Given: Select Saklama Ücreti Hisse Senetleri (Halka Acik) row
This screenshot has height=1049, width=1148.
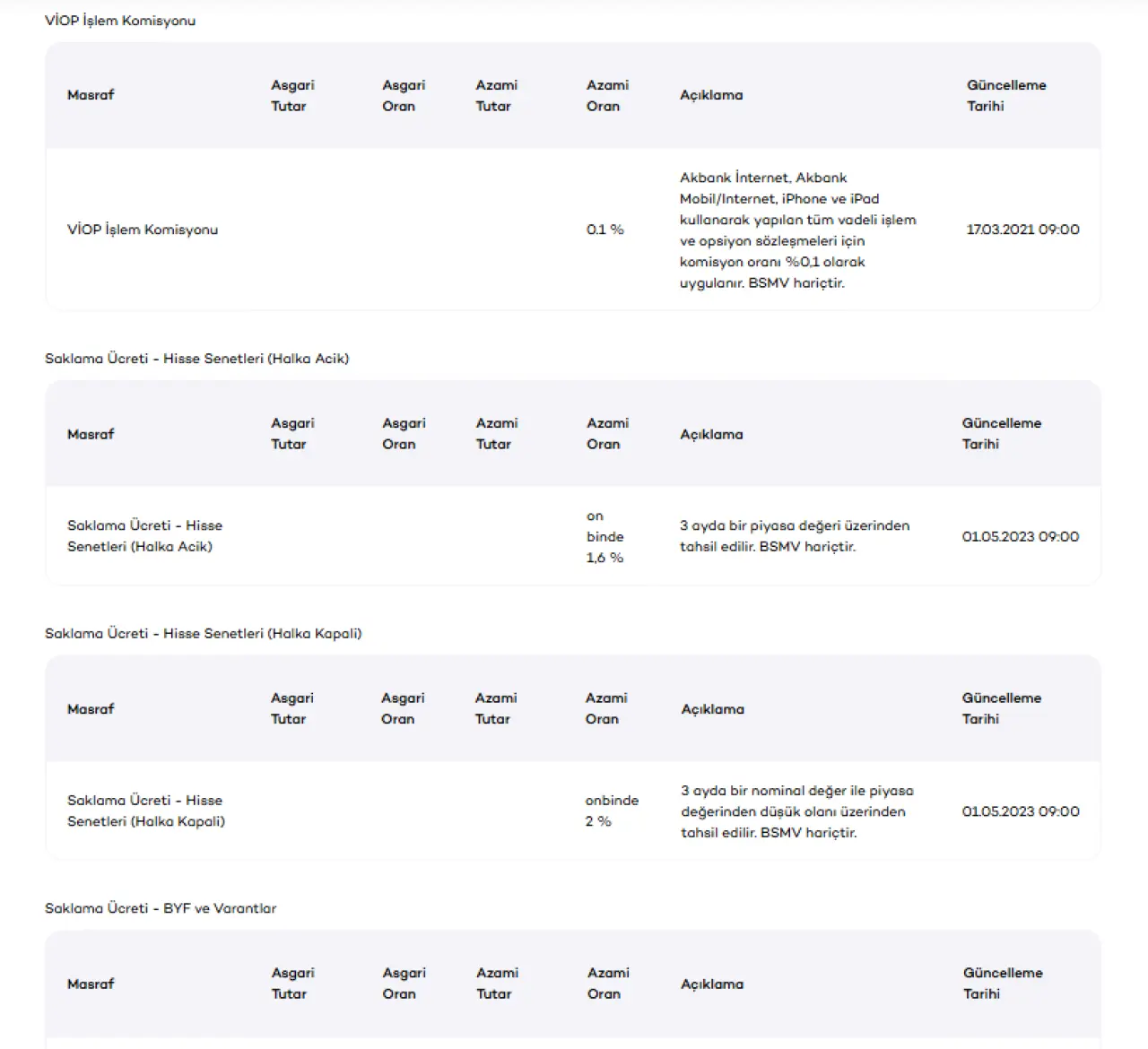Looking at the screenshot, I should (573, 536).
